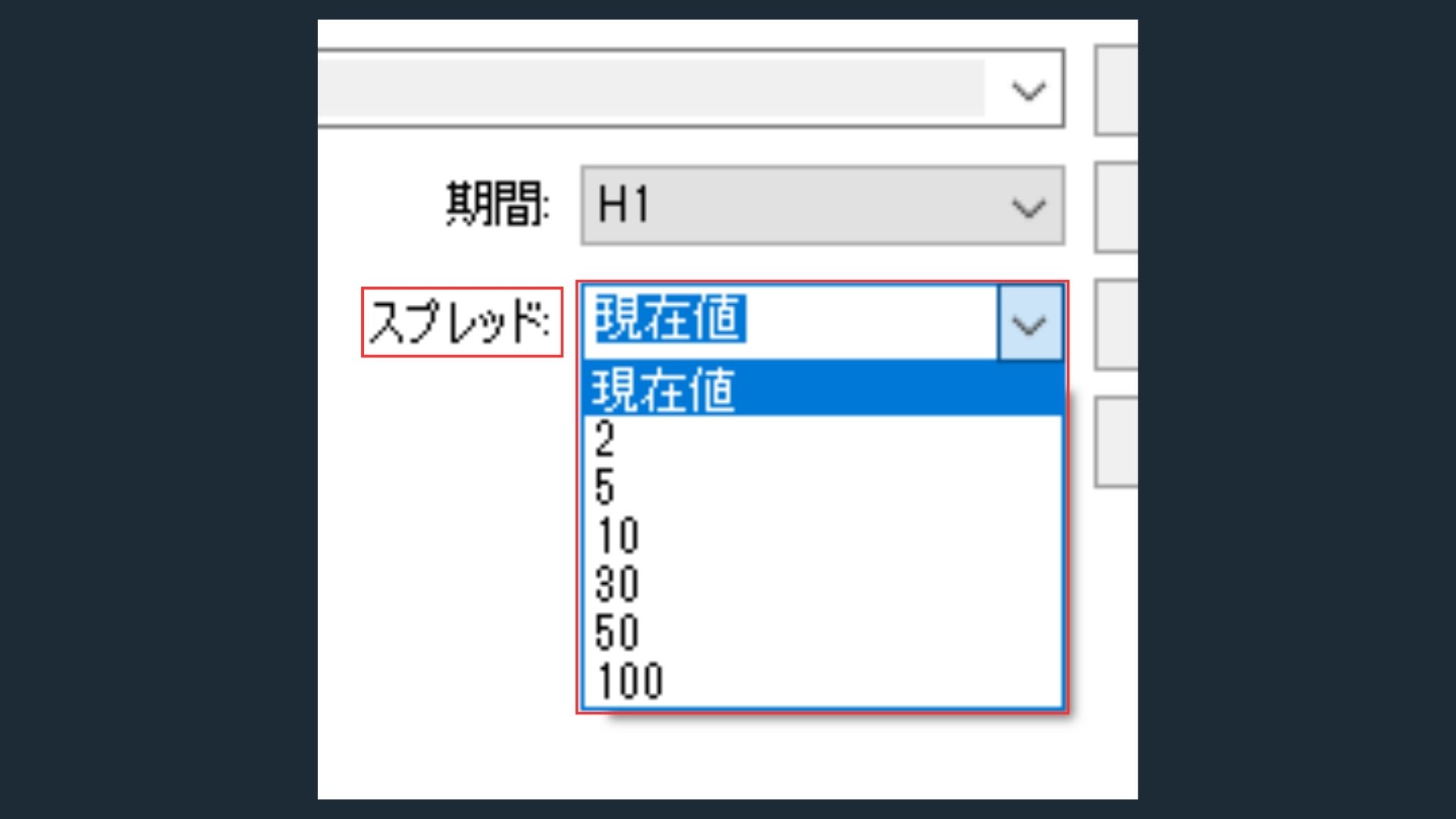
Task: Choose 現在値 in the spread list
Action: [x=823, y=388]
